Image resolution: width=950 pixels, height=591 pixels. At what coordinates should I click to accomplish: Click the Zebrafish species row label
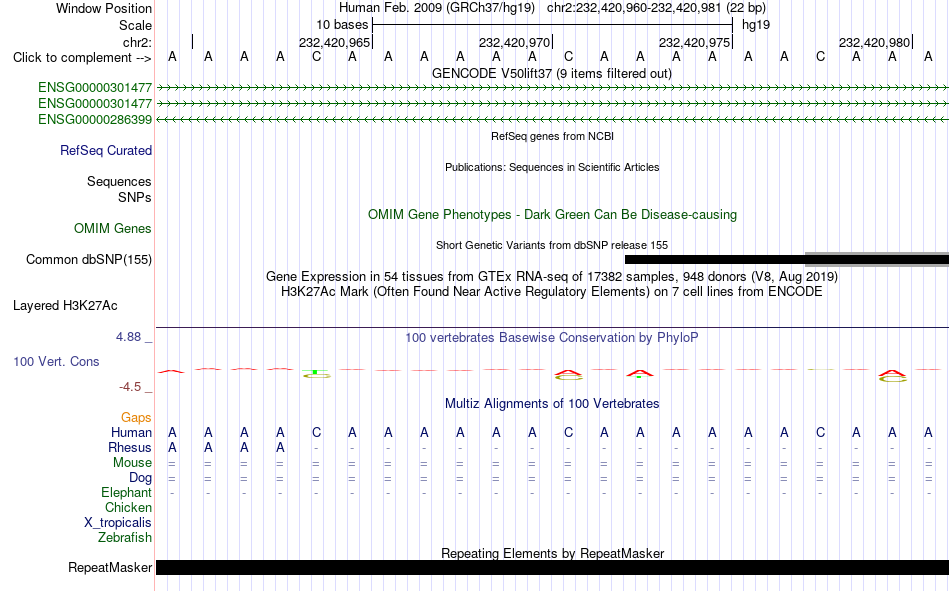[125, 537]
